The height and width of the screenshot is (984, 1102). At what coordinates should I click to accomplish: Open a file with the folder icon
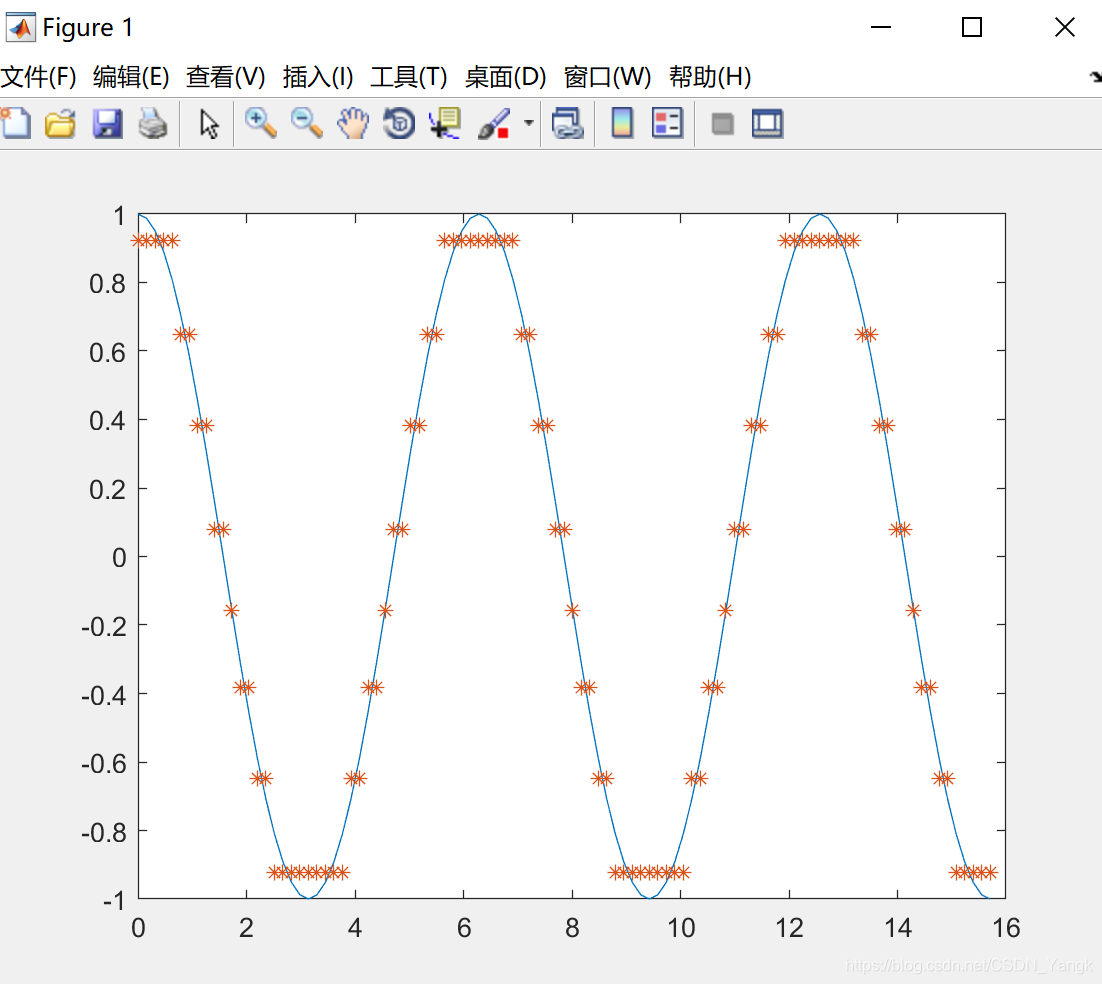pyautogui.click(x=60, y=124)
